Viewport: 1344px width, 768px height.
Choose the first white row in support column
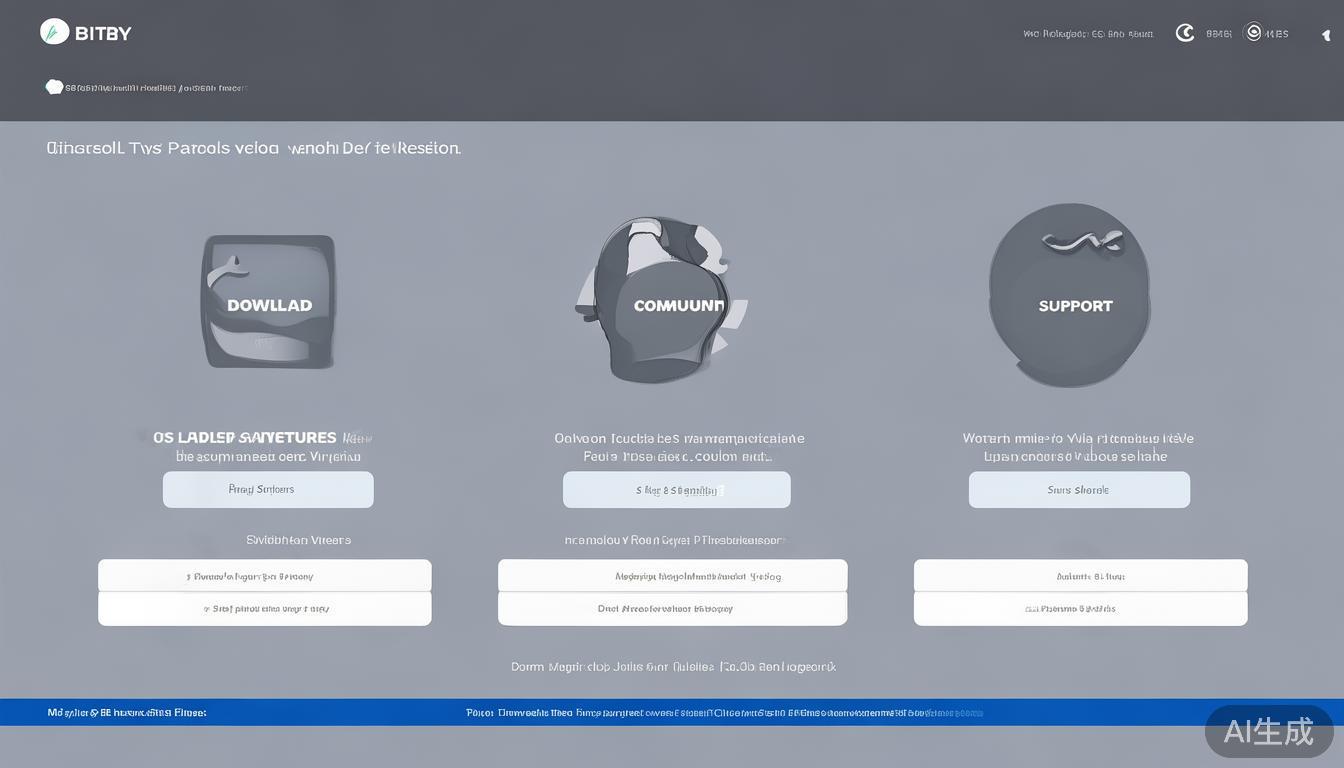click(x=1080, y=576)
